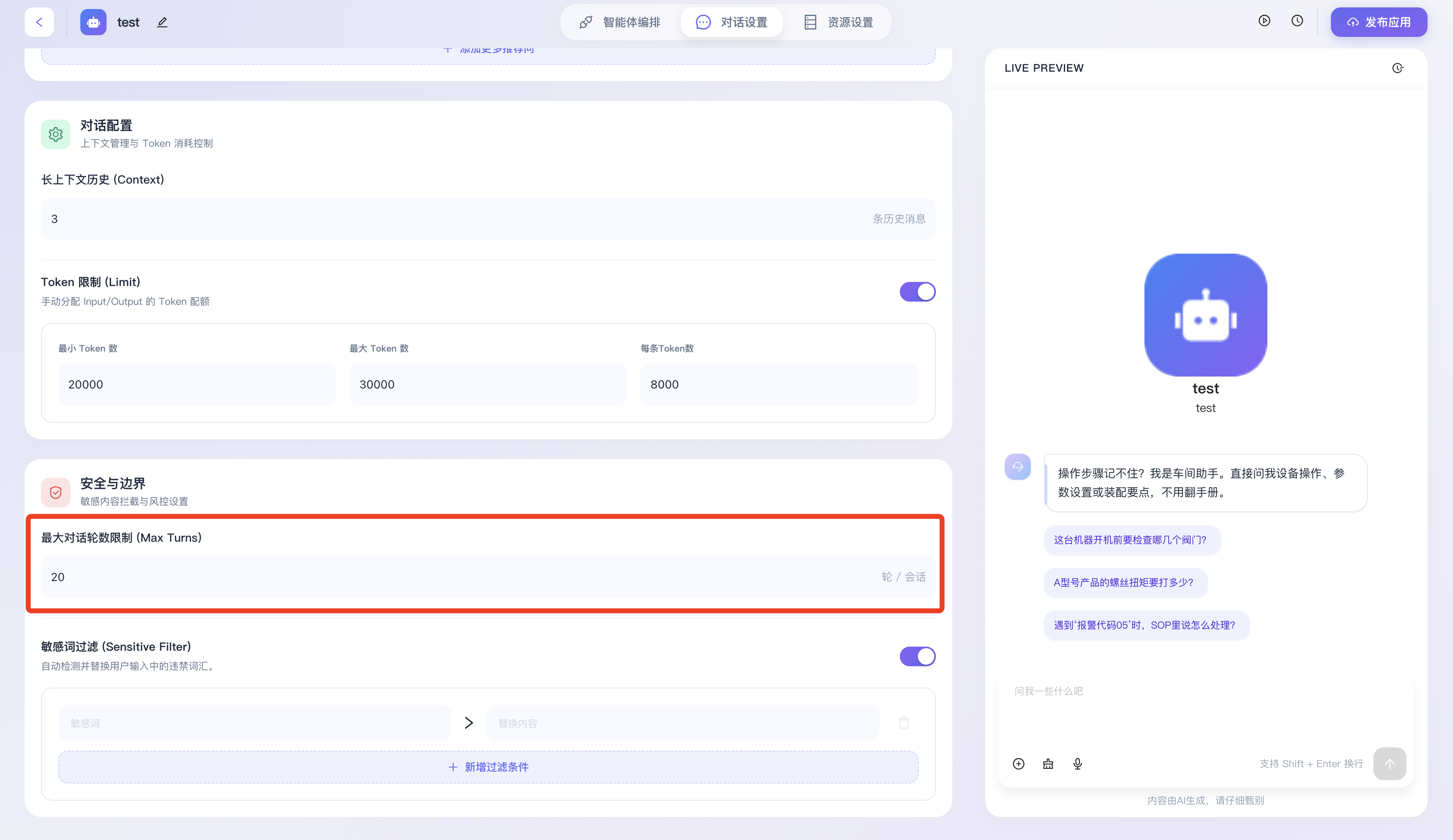Screen dimensions: 1453x840
Task: Disable the 敏感词过滤 Sensitive Filter switch
Action: 917,656
